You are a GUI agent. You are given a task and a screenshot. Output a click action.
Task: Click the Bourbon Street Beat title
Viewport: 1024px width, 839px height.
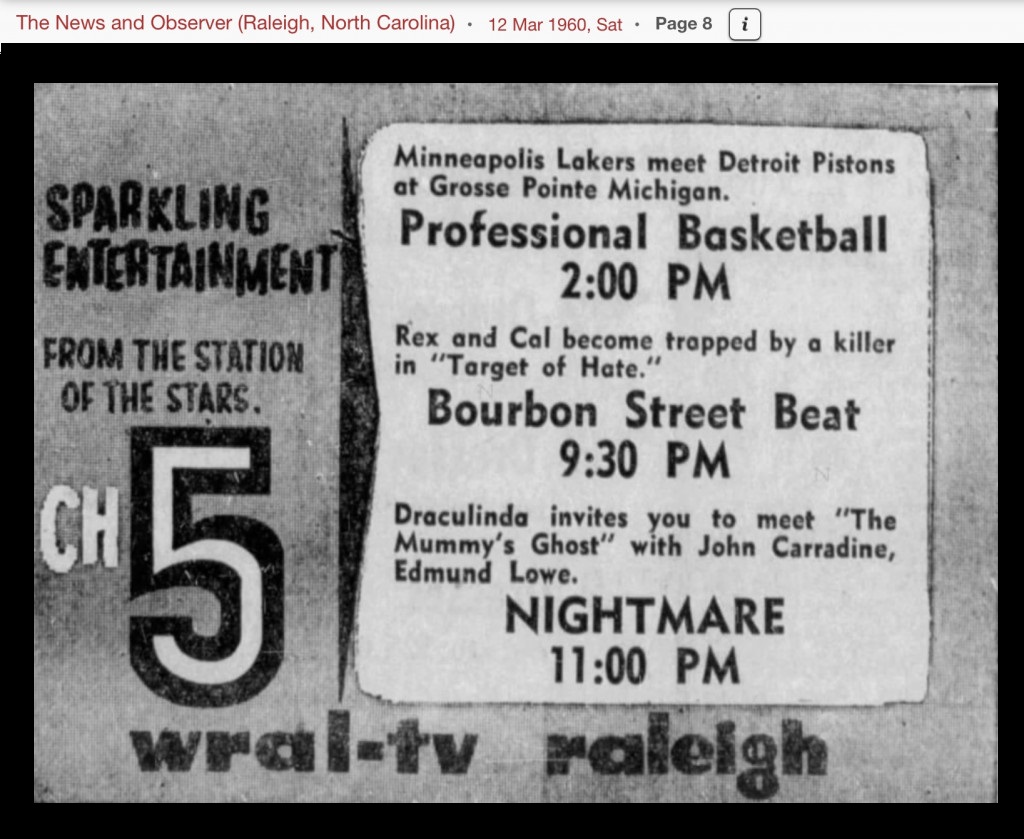(x=643, y=410)
